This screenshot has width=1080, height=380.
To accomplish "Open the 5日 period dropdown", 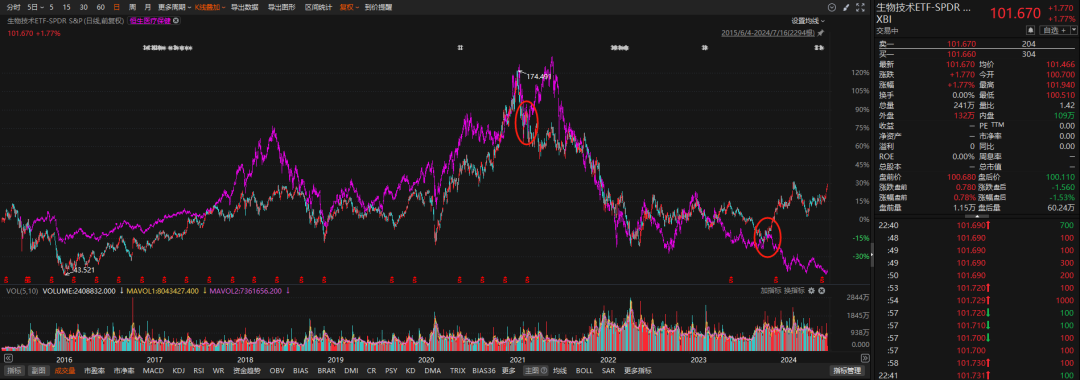I will pyautogui.click(x=36, y=7).
